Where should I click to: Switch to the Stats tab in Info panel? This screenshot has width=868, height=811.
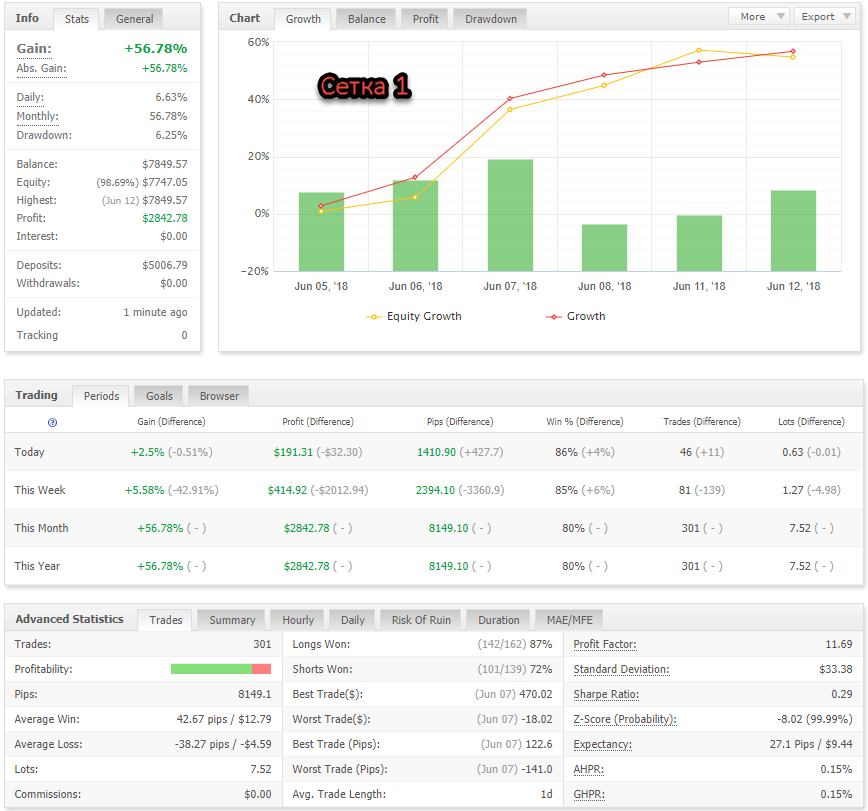pos(76,19)
